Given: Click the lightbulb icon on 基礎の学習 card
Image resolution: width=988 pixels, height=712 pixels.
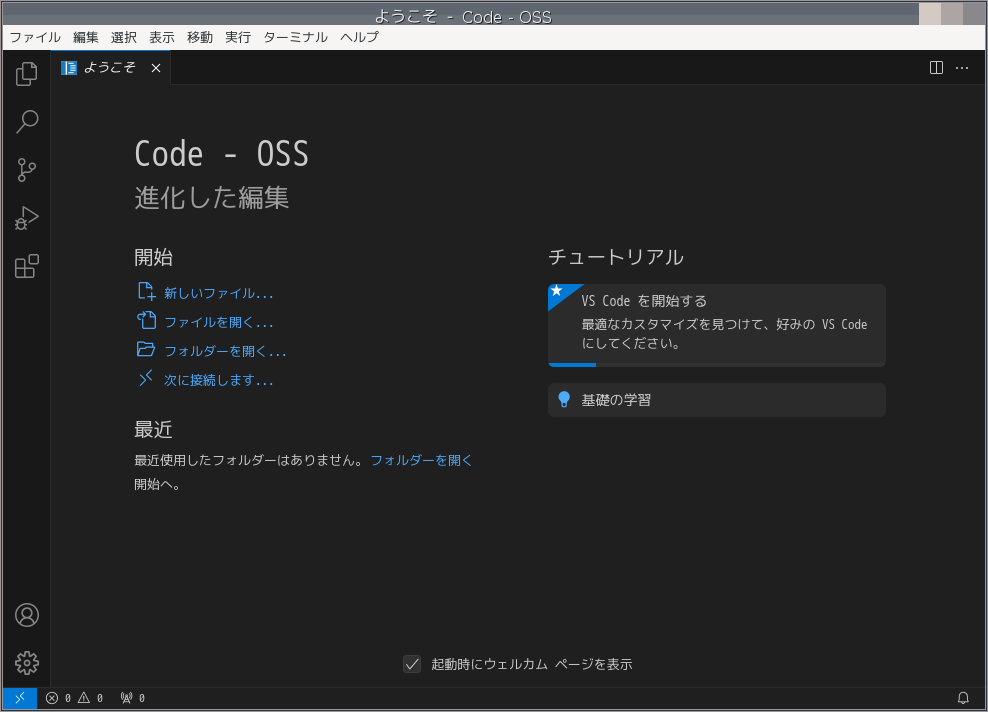Looking at the screenshot, I should 564,399.
